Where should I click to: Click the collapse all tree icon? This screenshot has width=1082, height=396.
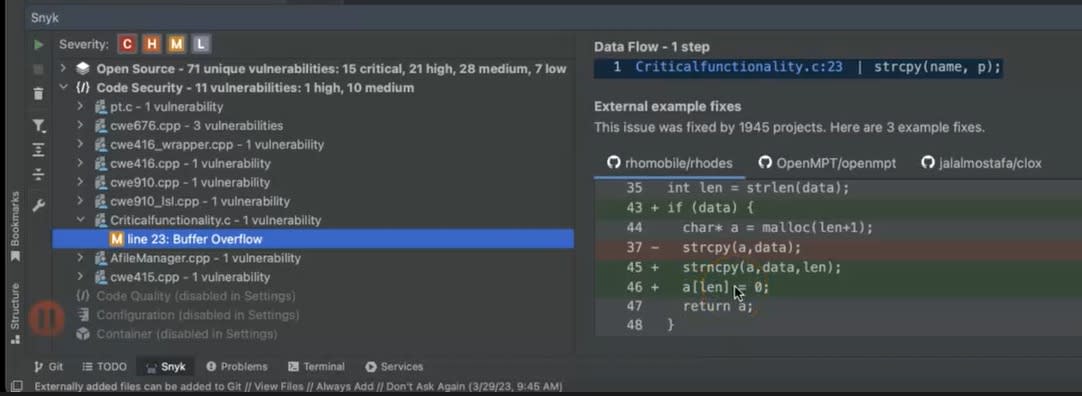pyautogui.click(x=39, y=174)
